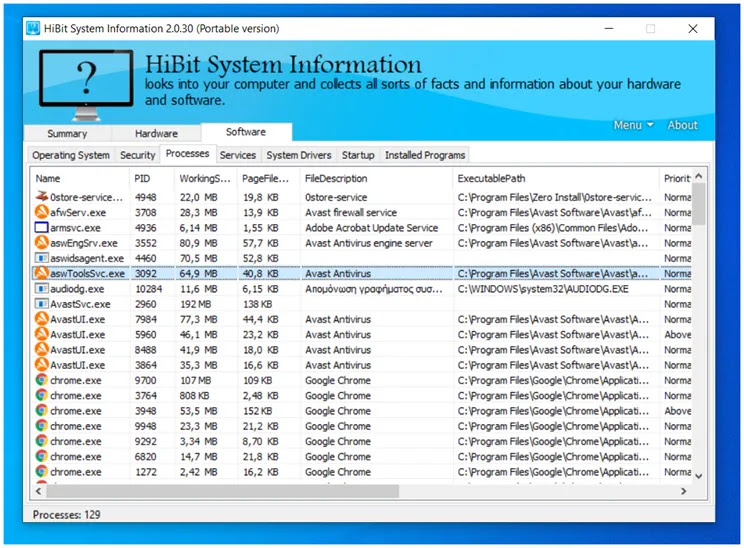Click Avast icon of AvastUI.exe PID 7984
This screenshot has width=744, height=548.
point(42,319)
